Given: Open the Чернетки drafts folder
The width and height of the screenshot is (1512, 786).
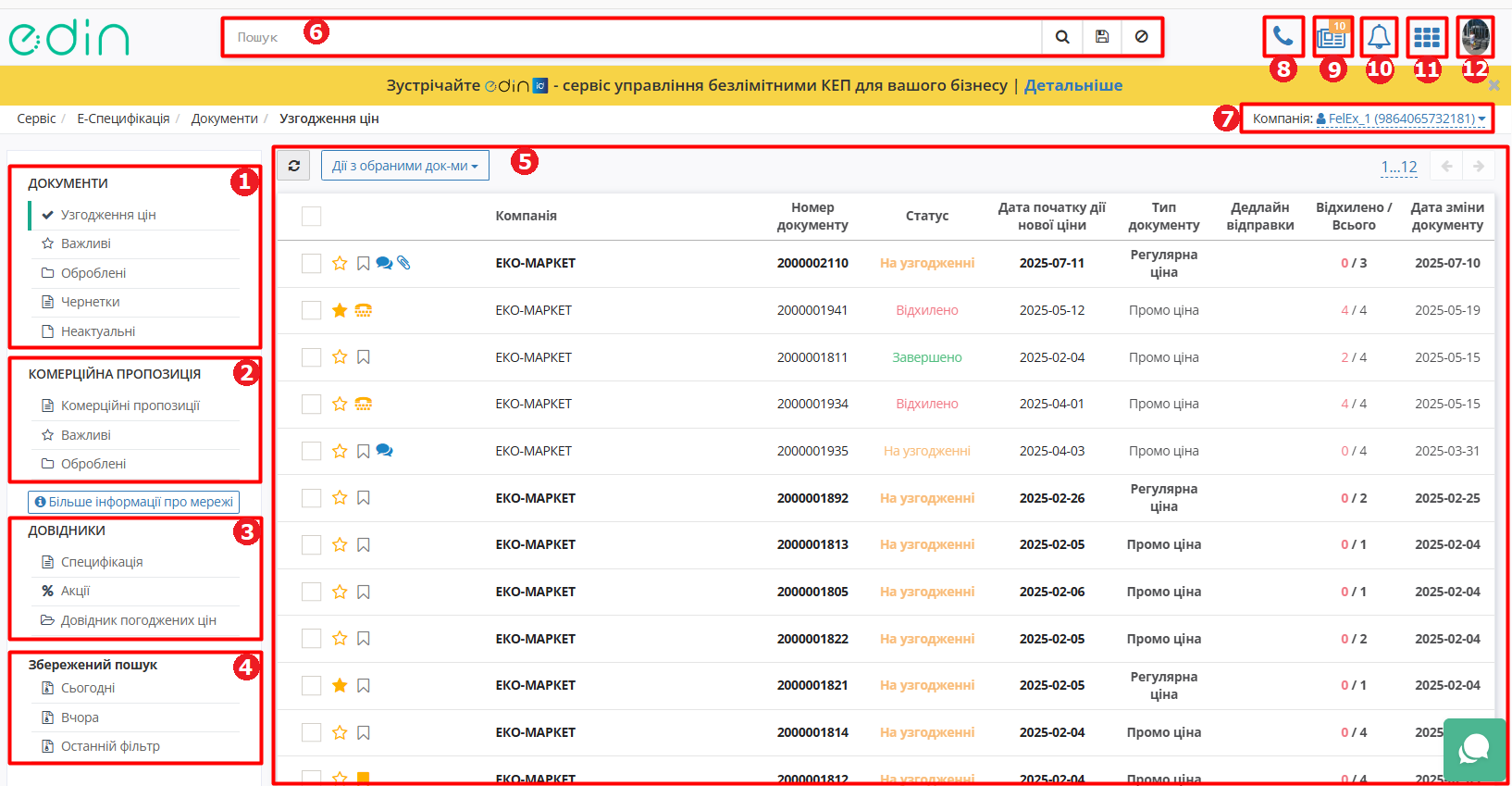Looking at the screenshot, I should [x=90, y=302].
